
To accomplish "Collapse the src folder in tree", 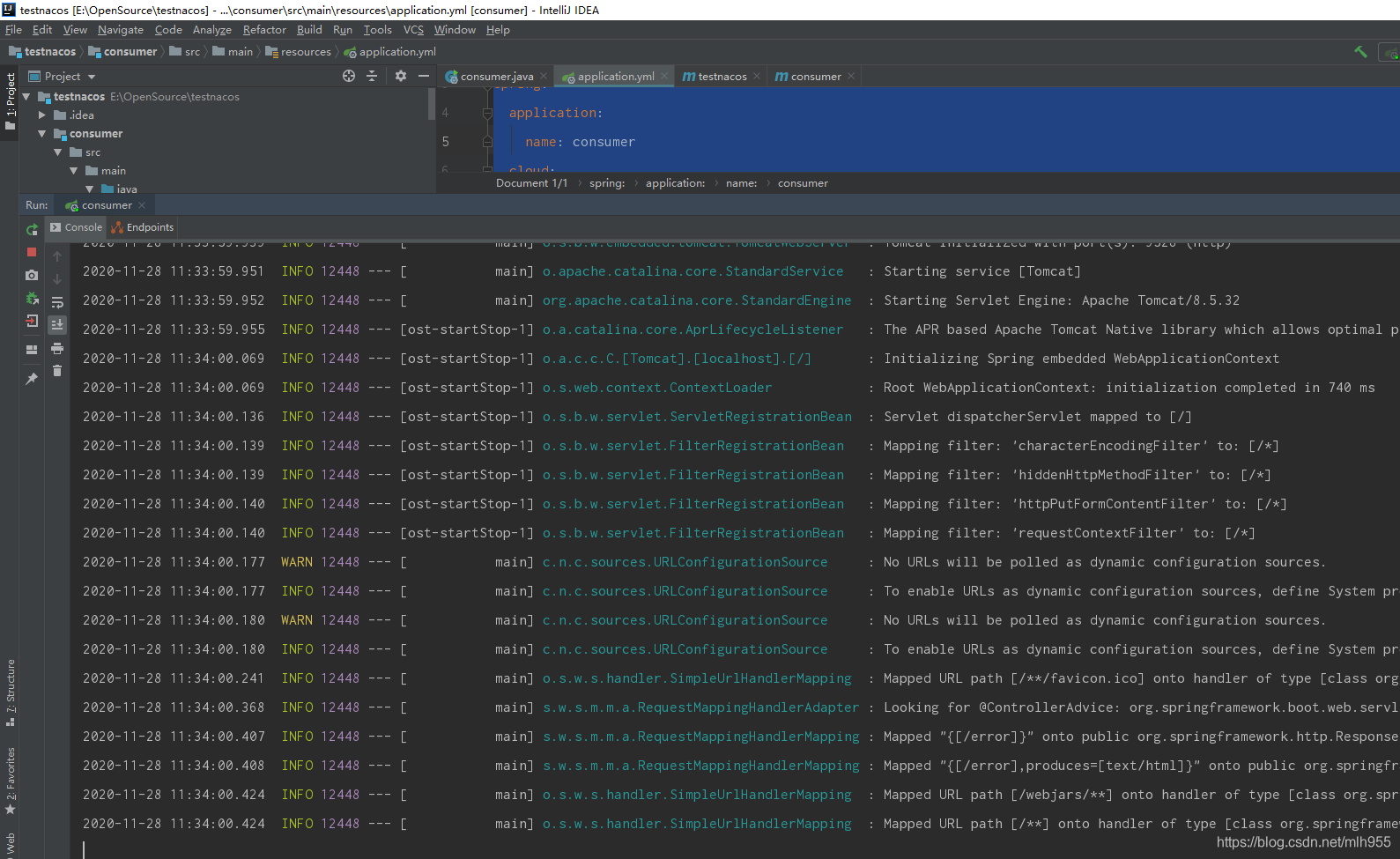I will point(57,152).
